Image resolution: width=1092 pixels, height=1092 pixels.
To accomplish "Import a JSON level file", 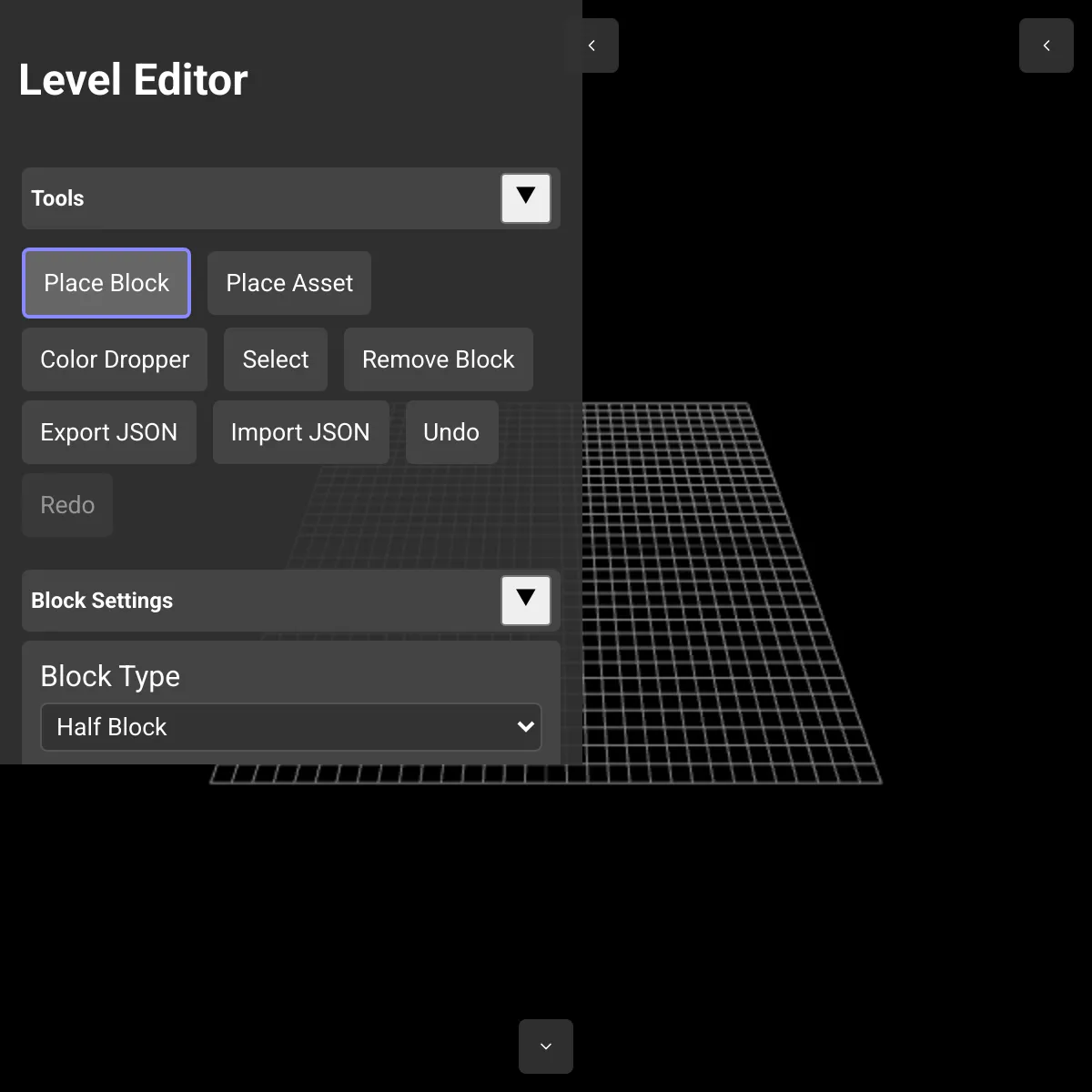I will click(300, 431).
